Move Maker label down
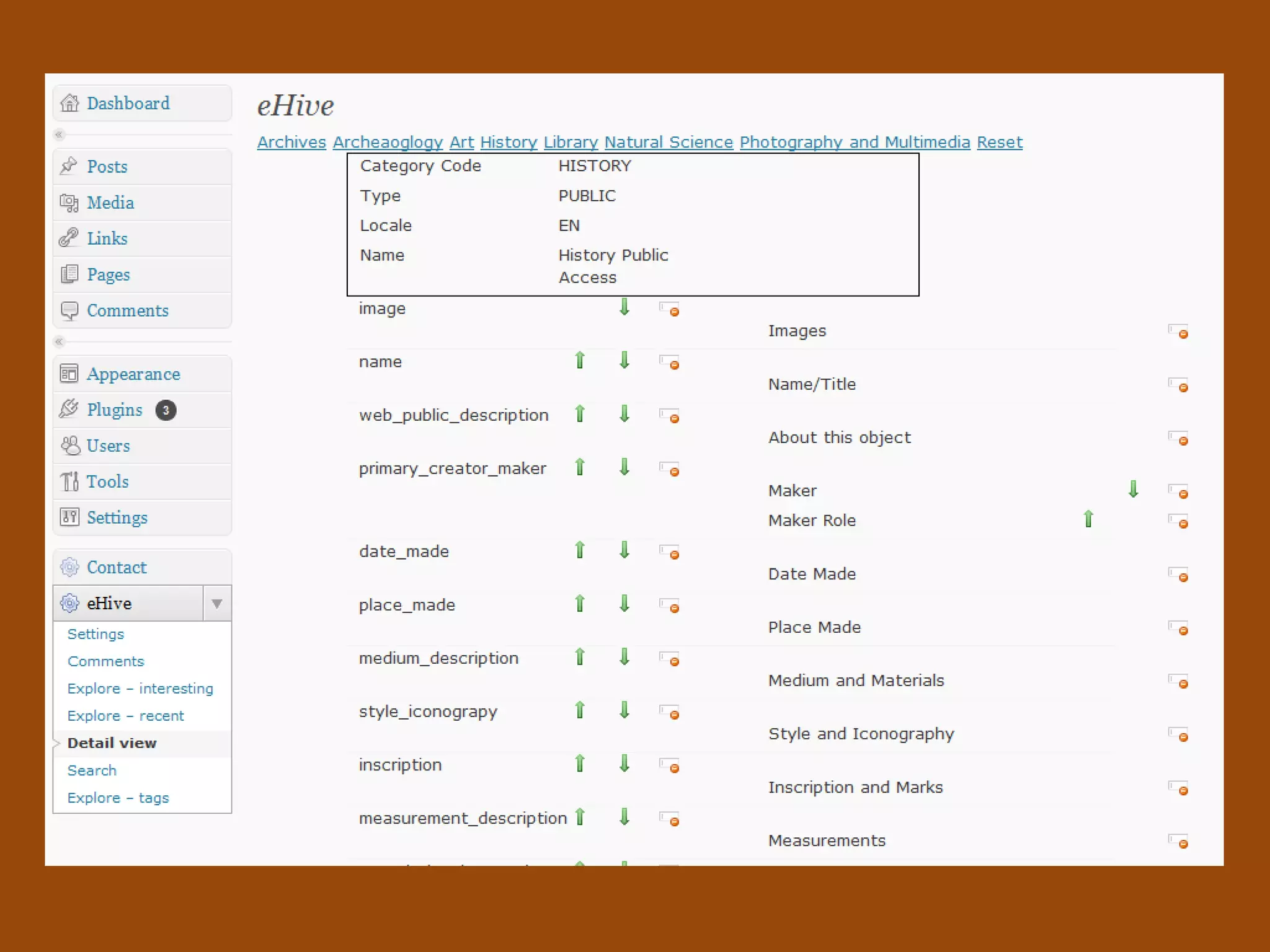The width and height of the screenshot is (1270, 952). tap(1133, 489)
